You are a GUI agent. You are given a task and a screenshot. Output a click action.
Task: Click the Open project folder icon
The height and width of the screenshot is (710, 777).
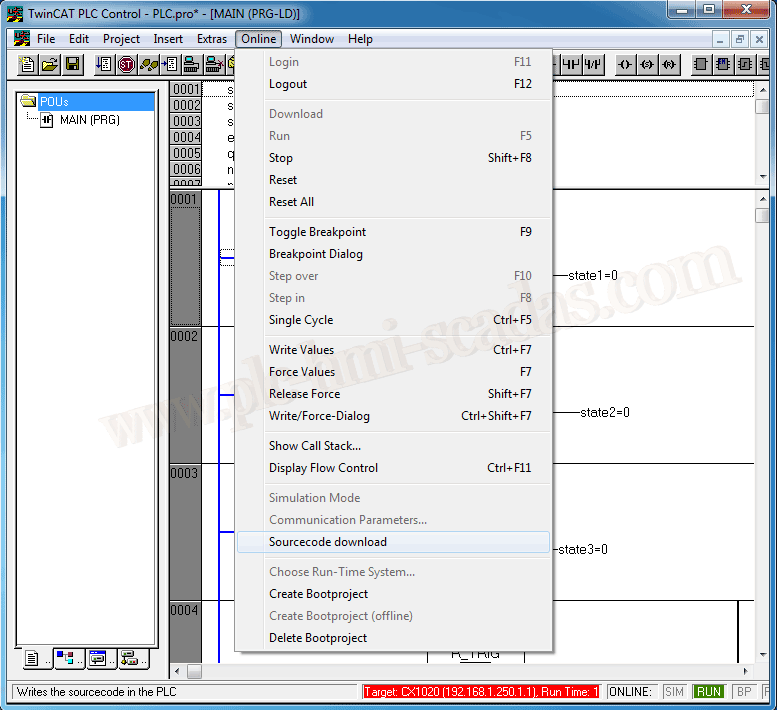[x=50, y=65]
